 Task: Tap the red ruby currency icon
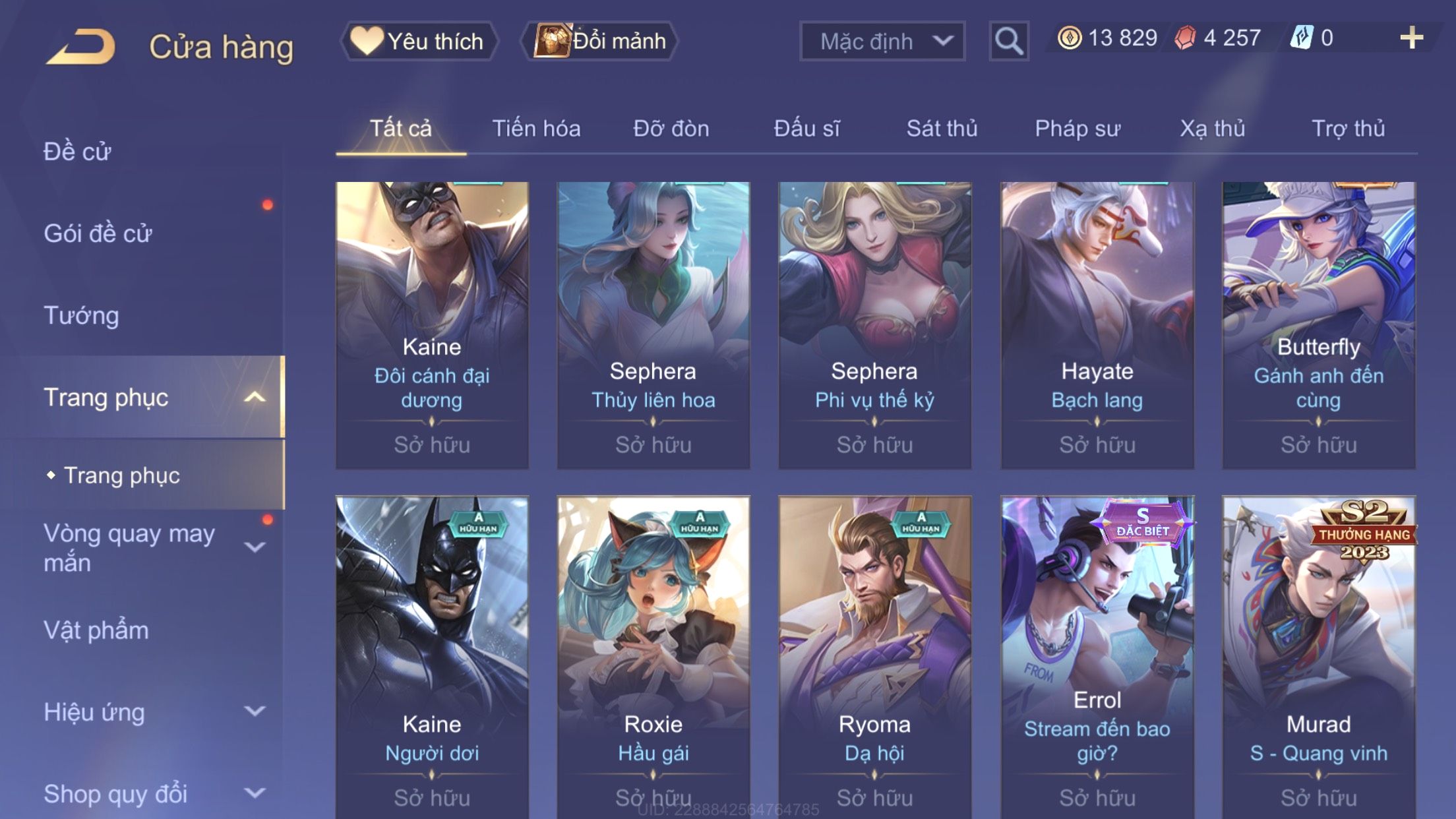[x=1185, y=38]
